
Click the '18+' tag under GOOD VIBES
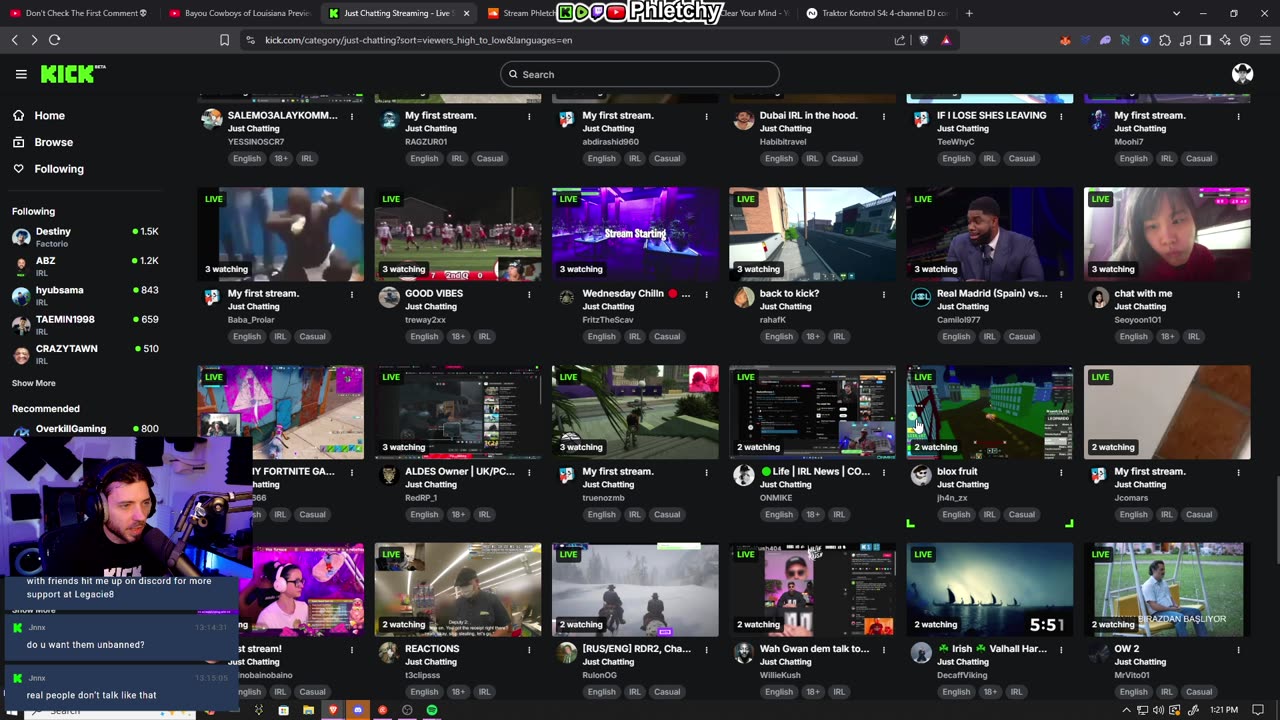point(458,337)
